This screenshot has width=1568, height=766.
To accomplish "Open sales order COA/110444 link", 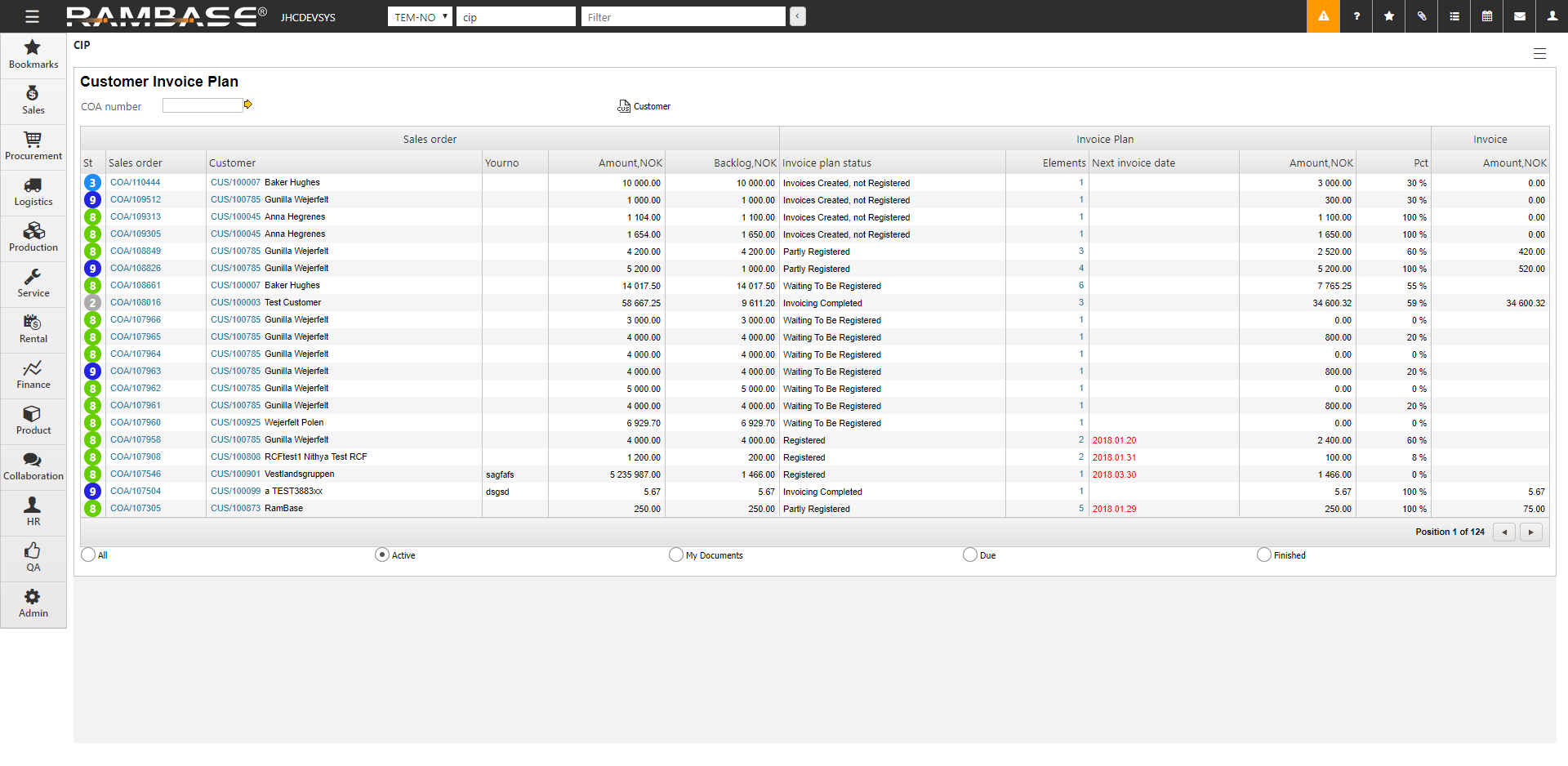I will click(136, 183).
